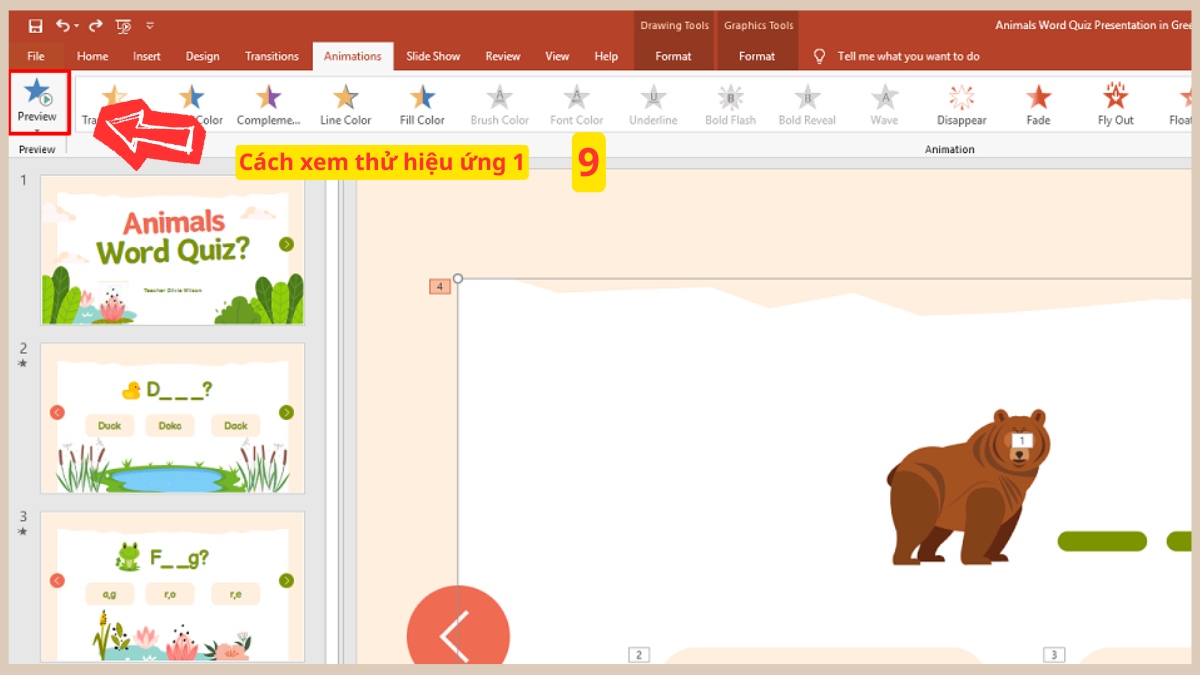Select the Complementary Color animation
1200x675 pixels.
click(x=269, y=103)
